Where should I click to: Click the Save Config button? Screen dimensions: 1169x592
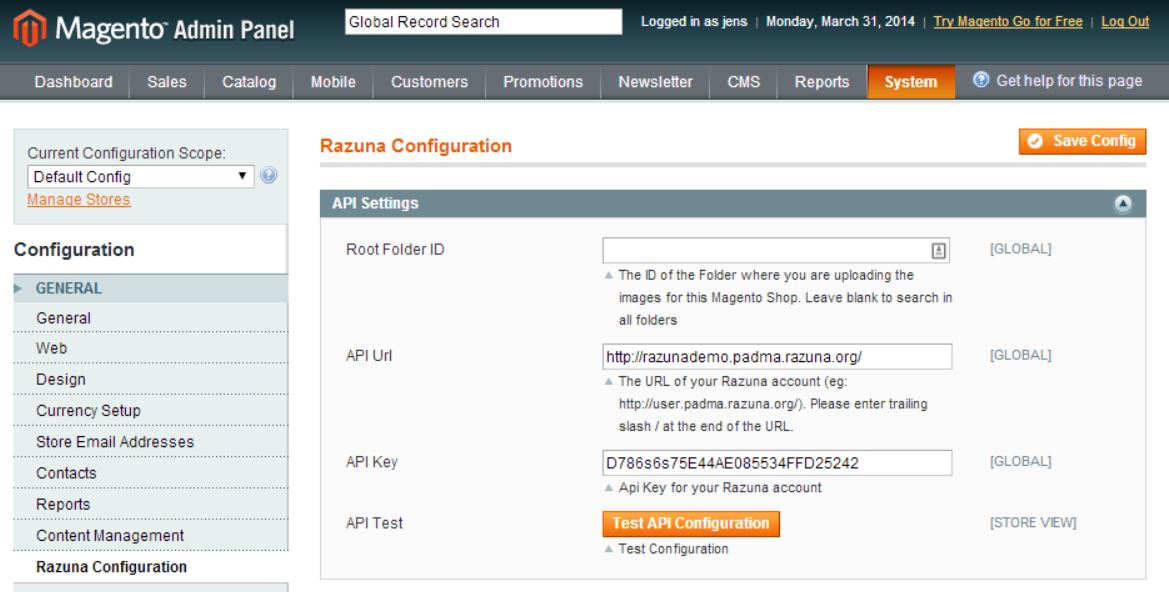(x=1083, y=141)
